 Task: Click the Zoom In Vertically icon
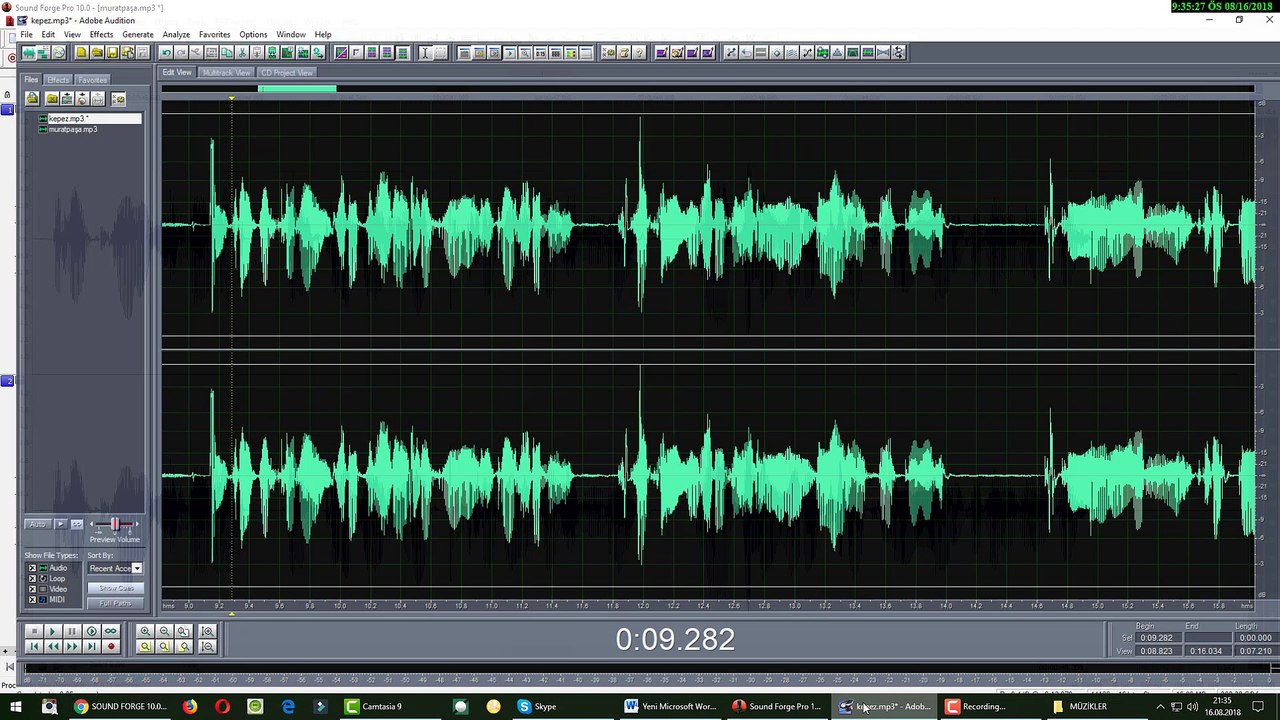[207, 631]
